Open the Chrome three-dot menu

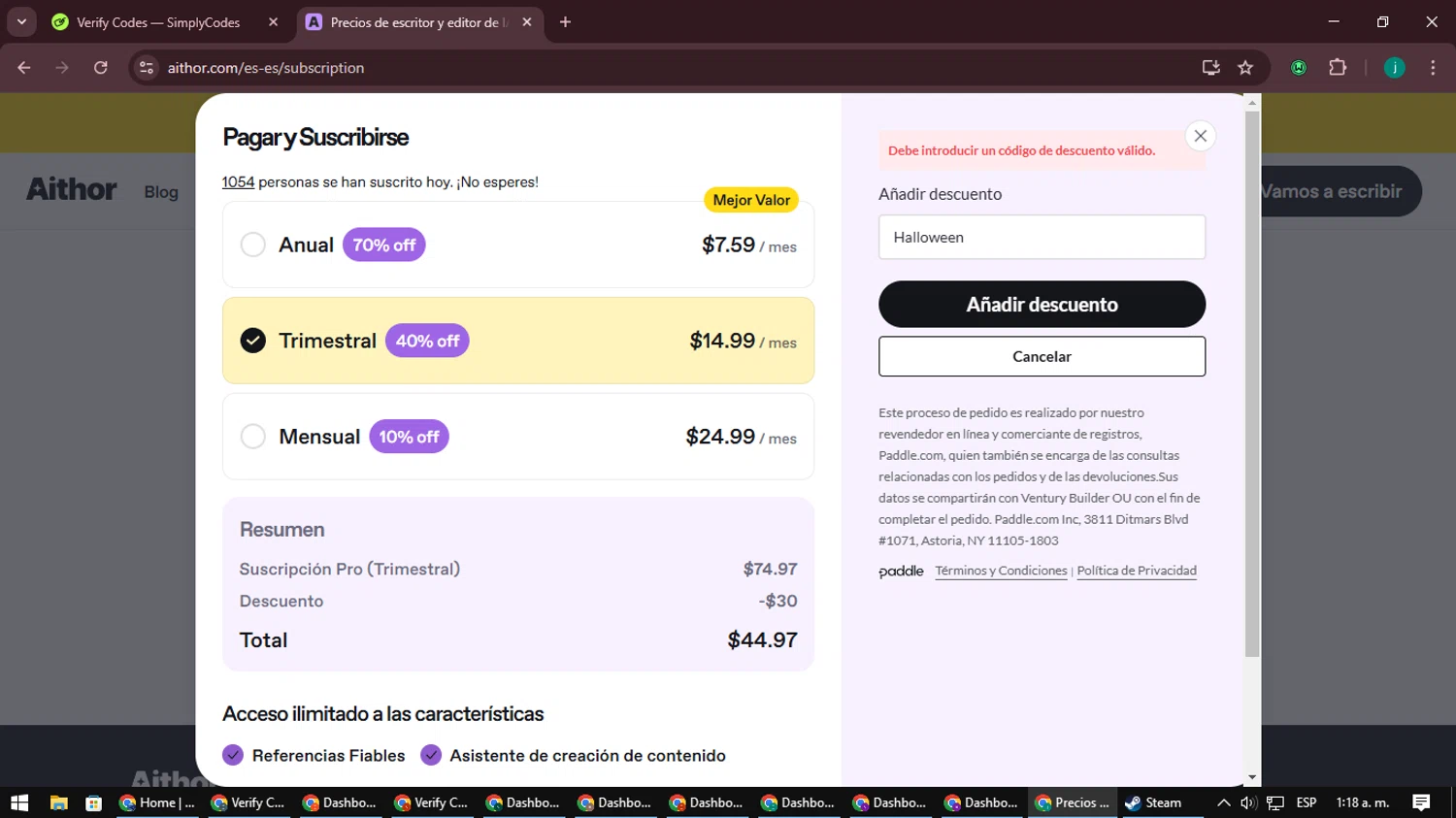tap(1433, 68)
